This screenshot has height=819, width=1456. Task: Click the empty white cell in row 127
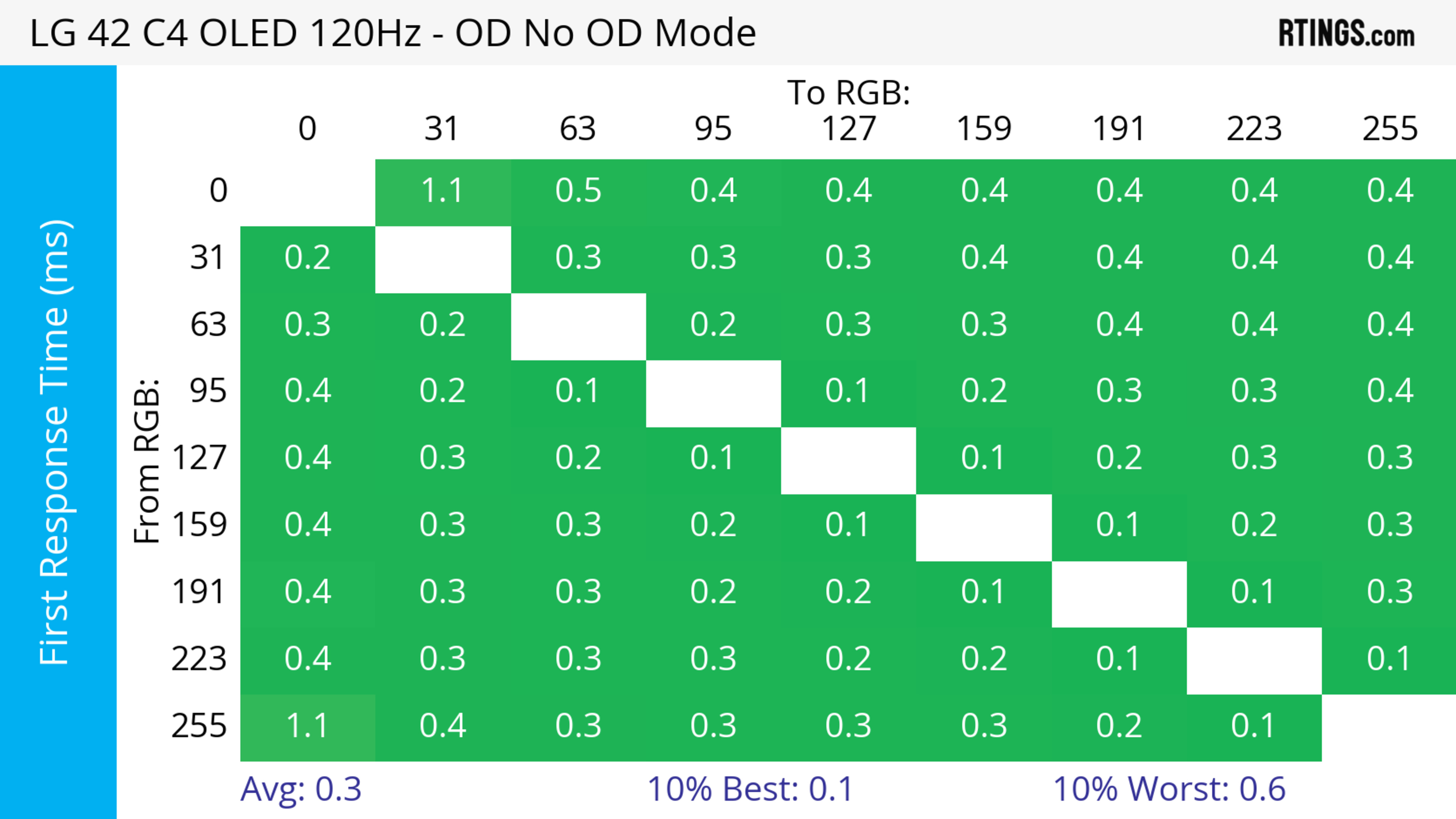849,460
